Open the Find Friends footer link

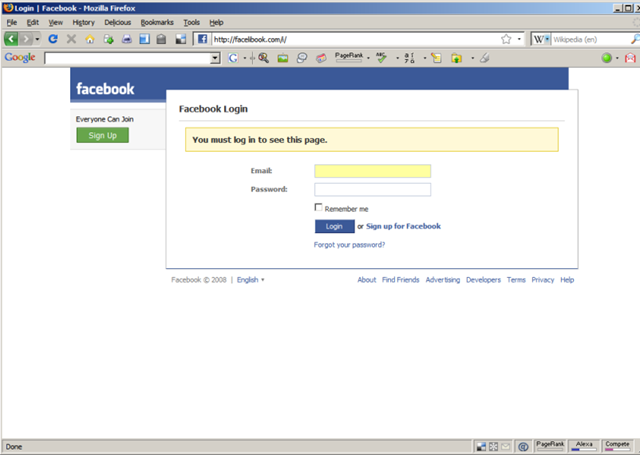pos(400,280)
